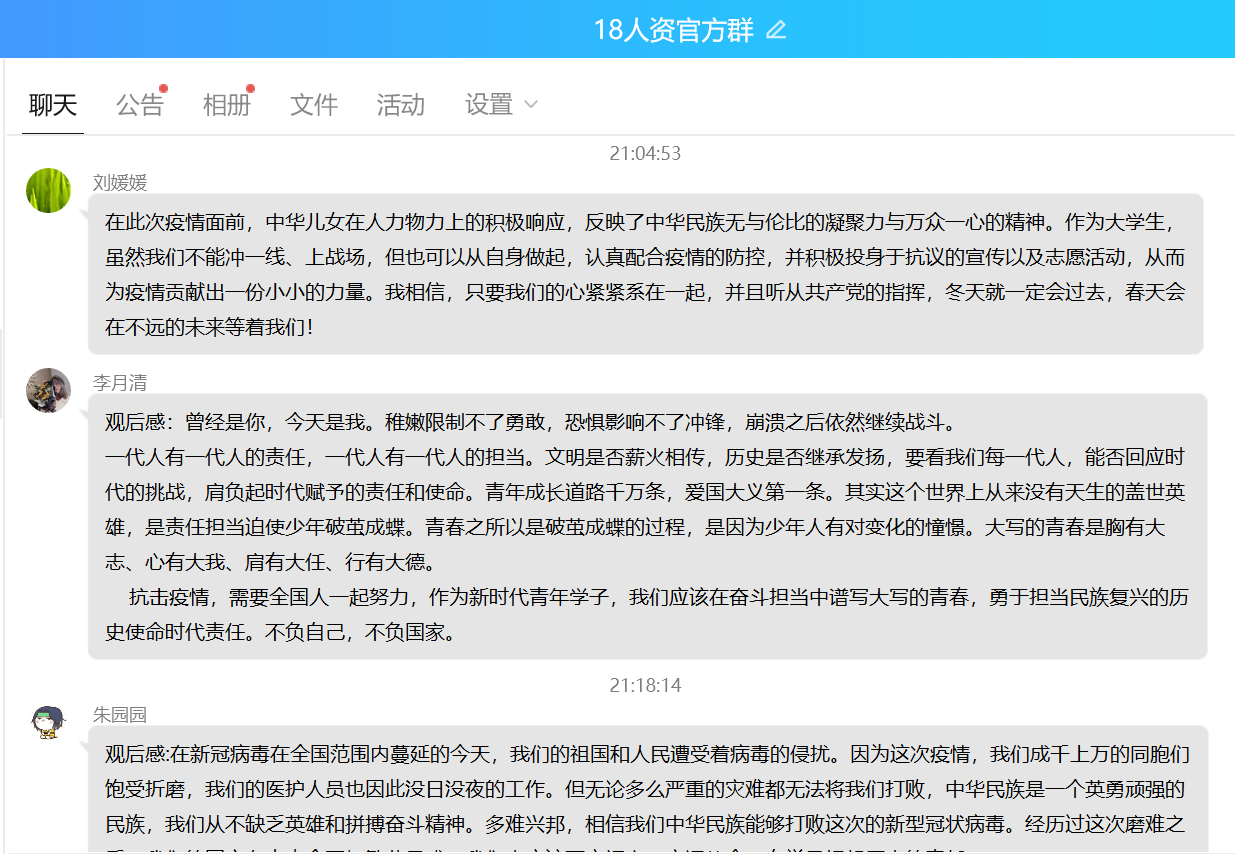This screenshot has width=1235, height=854.
Task: Click the pencil icon to rename group
Action: click(776, 30)
